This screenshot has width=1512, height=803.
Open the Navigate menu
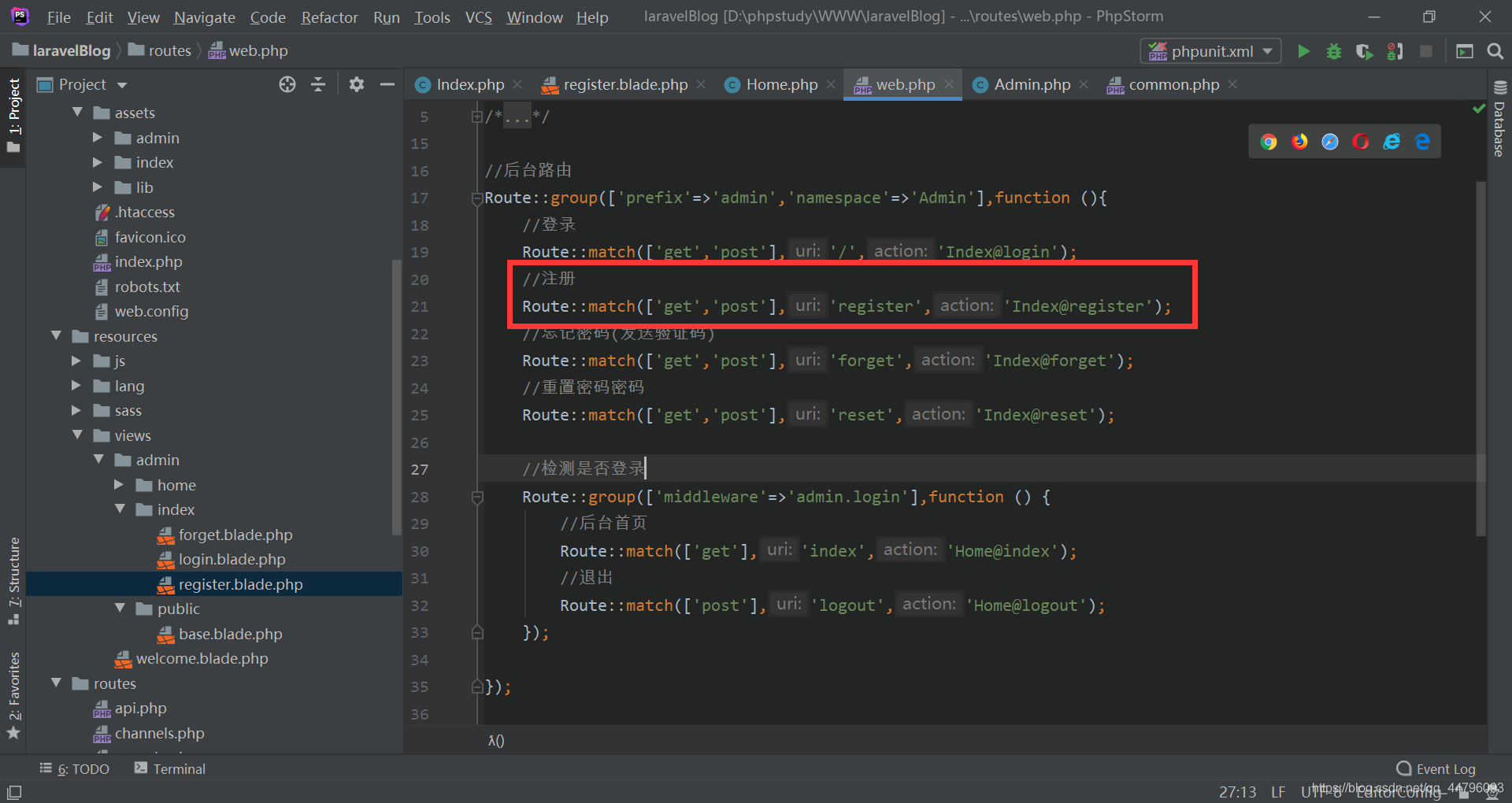point(205,17)
